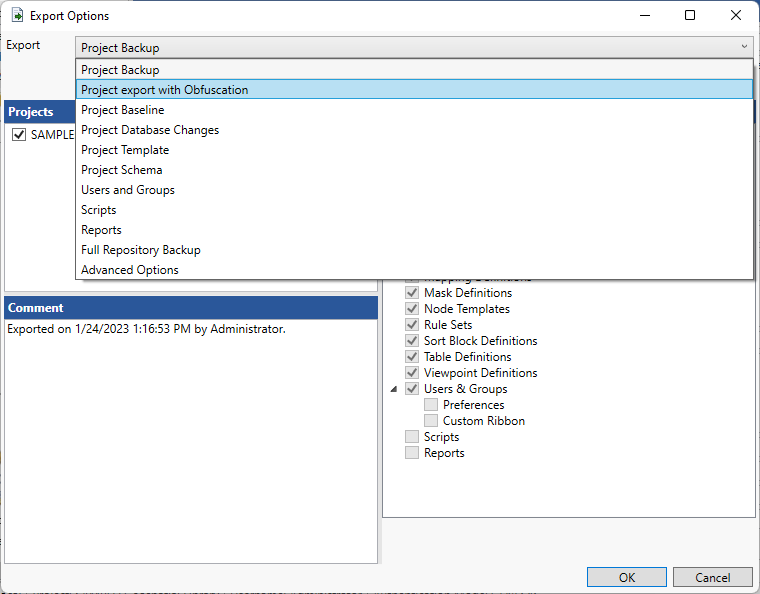Viewport: 760px width, 594px height.
Task: Enable the Scripts checkbox in tree
Action: coord(412,437)
